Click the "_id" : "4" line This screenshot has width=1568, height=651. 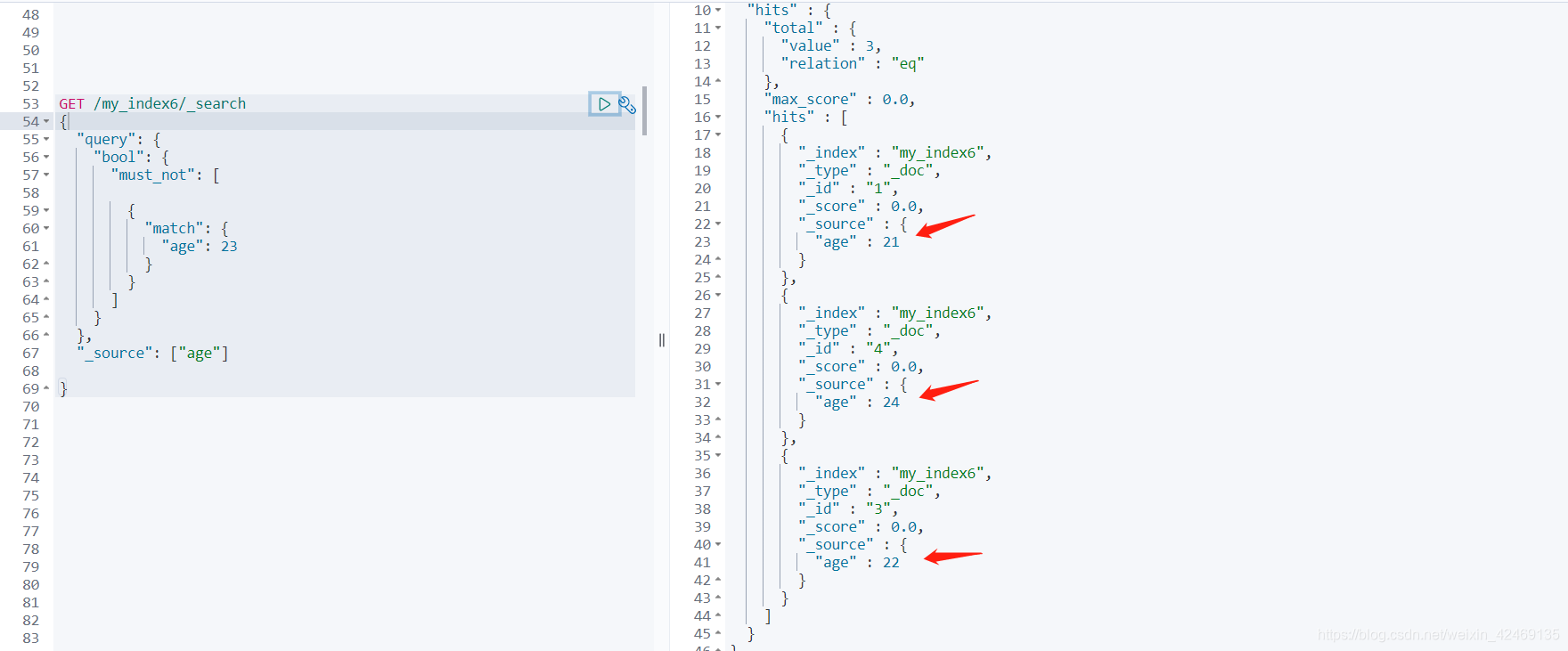[x=848, y=349]
